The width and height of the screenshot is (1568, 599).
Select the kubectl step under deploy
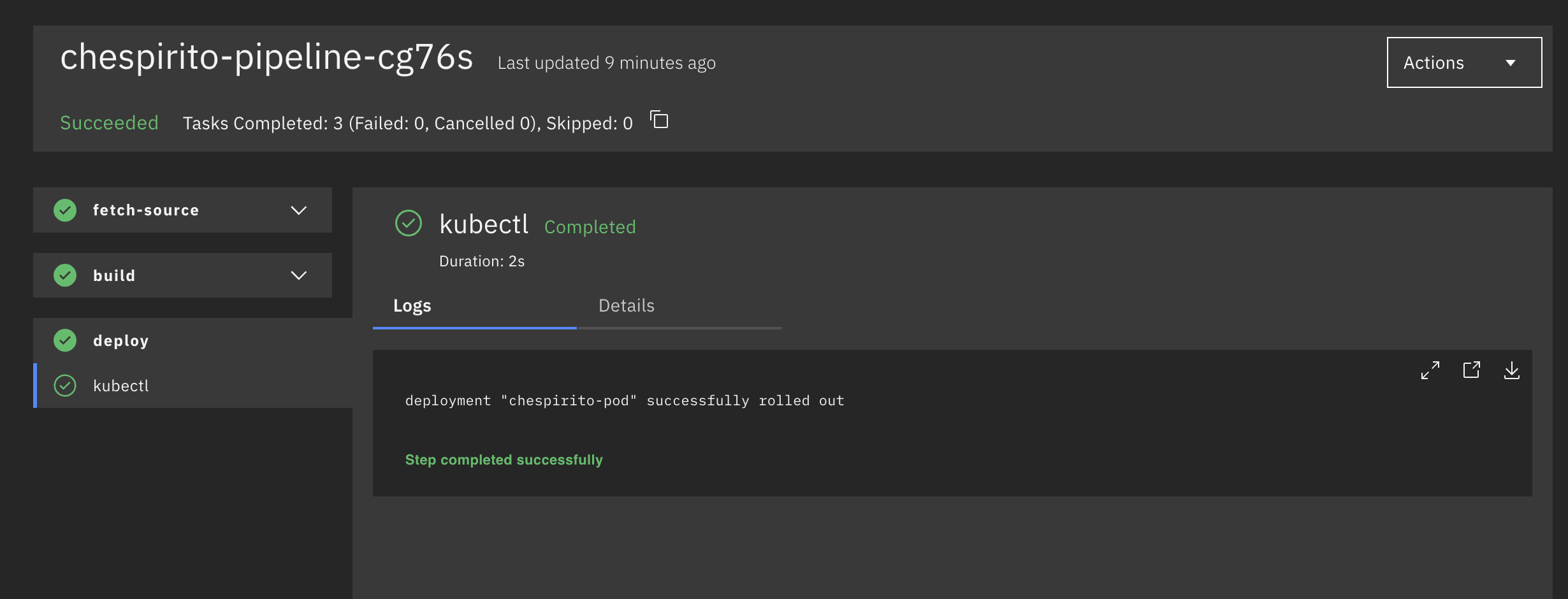click(121, 386)
